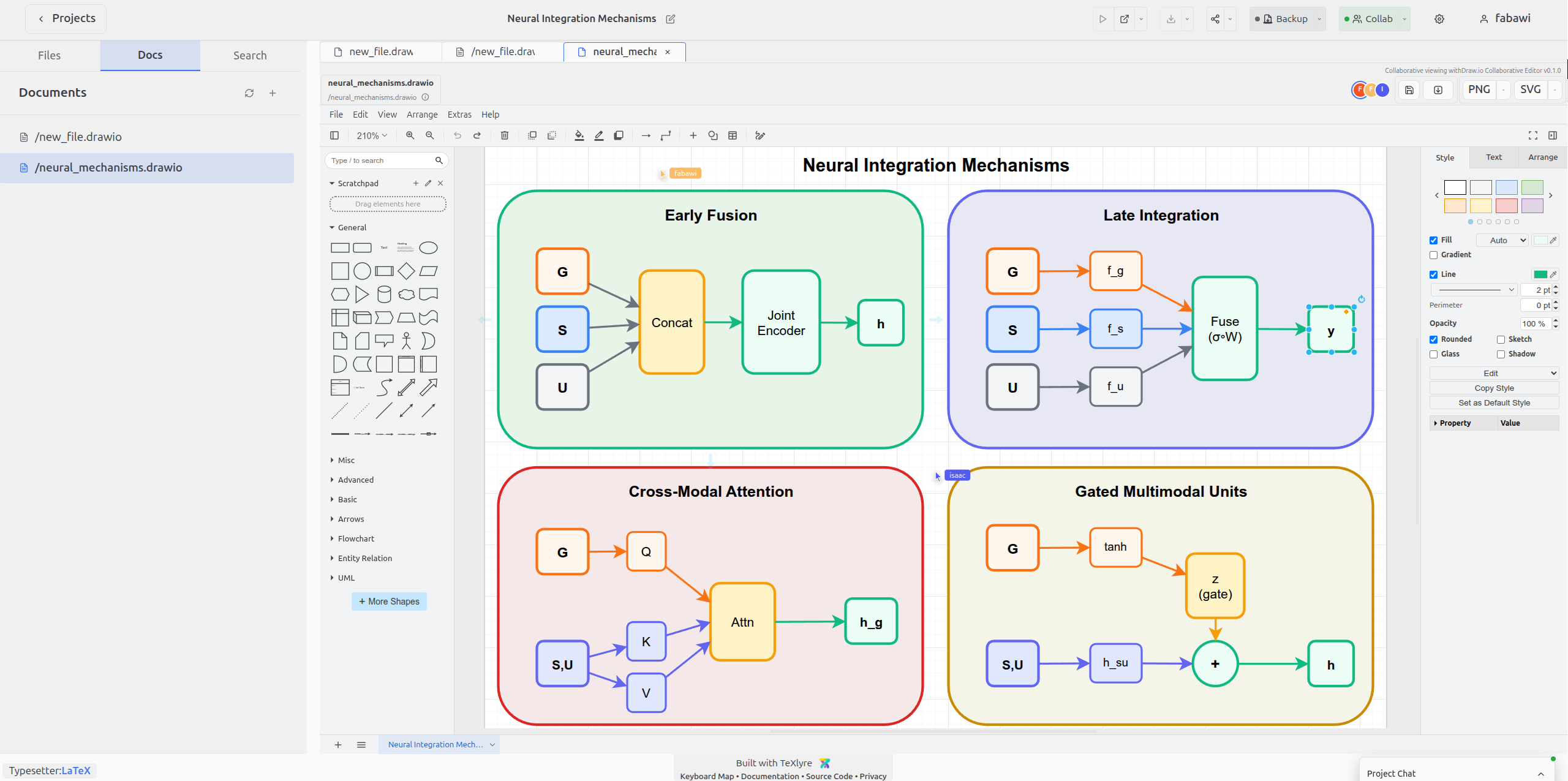Open the File menu

tap(336, 115)
